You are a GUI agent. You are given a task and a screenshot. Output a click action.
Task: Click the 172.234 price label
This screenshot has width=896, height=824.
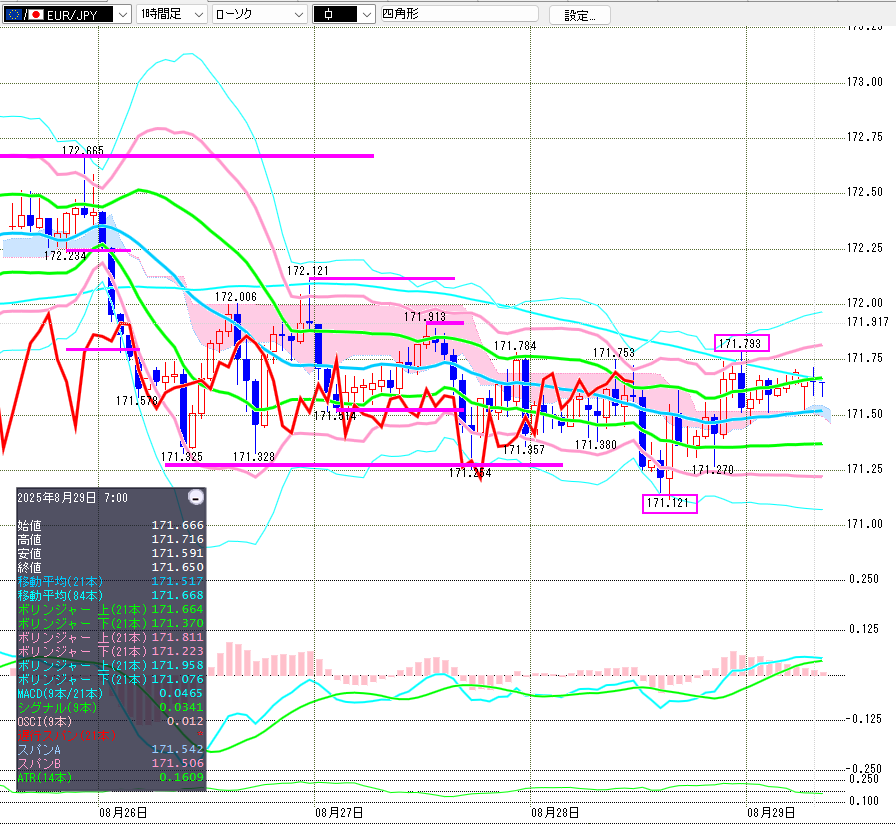pyautogui.click(x=65, y=256)
